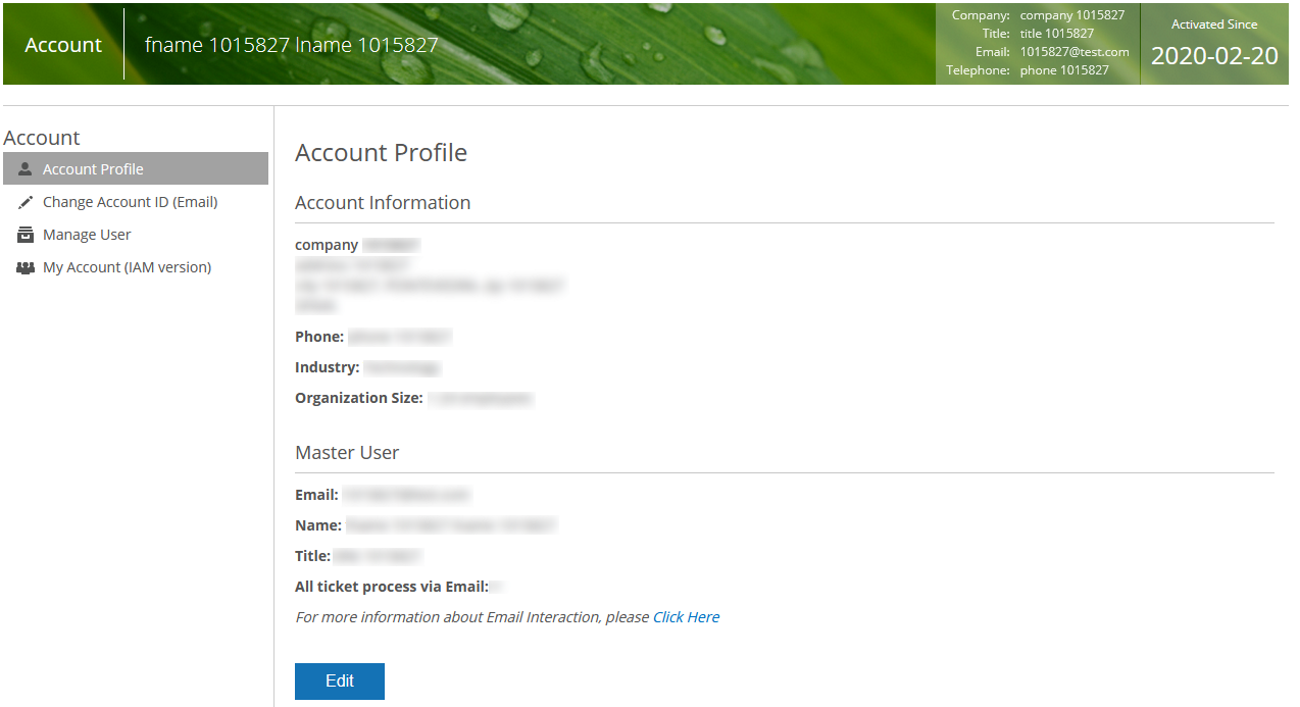The width and height of the screenshot is (1300, 707).
Task: Click the phone 1015827 telephone value
Action: (1064, 70)
